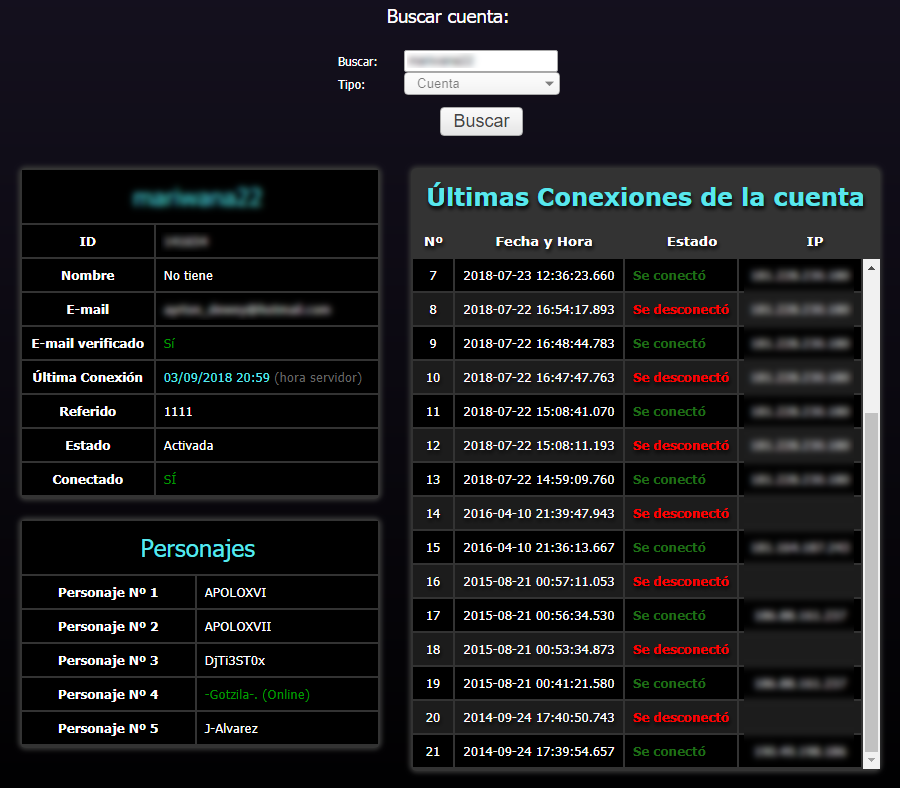
Task: Click 'Se desconectó' status in row 14
Action: coord(681,514)
